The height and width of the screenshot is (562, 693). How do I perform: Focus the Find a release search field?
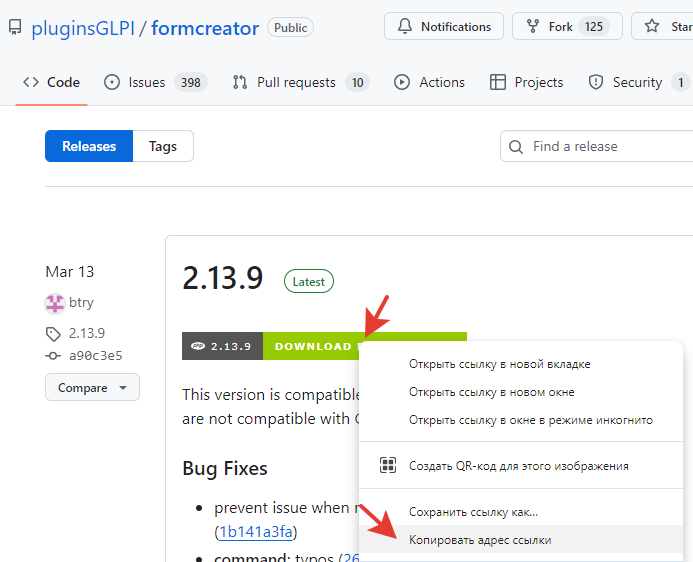(x=597, y=146)
